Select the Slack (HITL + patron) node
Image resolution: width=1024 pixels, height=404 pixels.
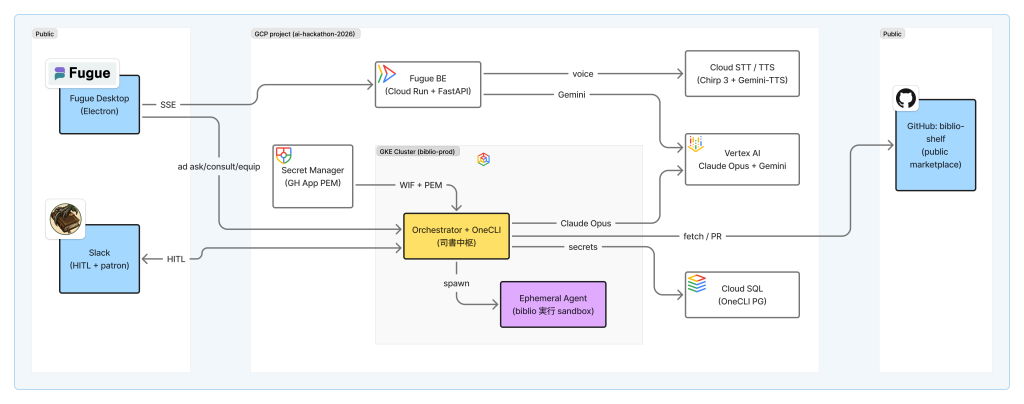(99, 258)
